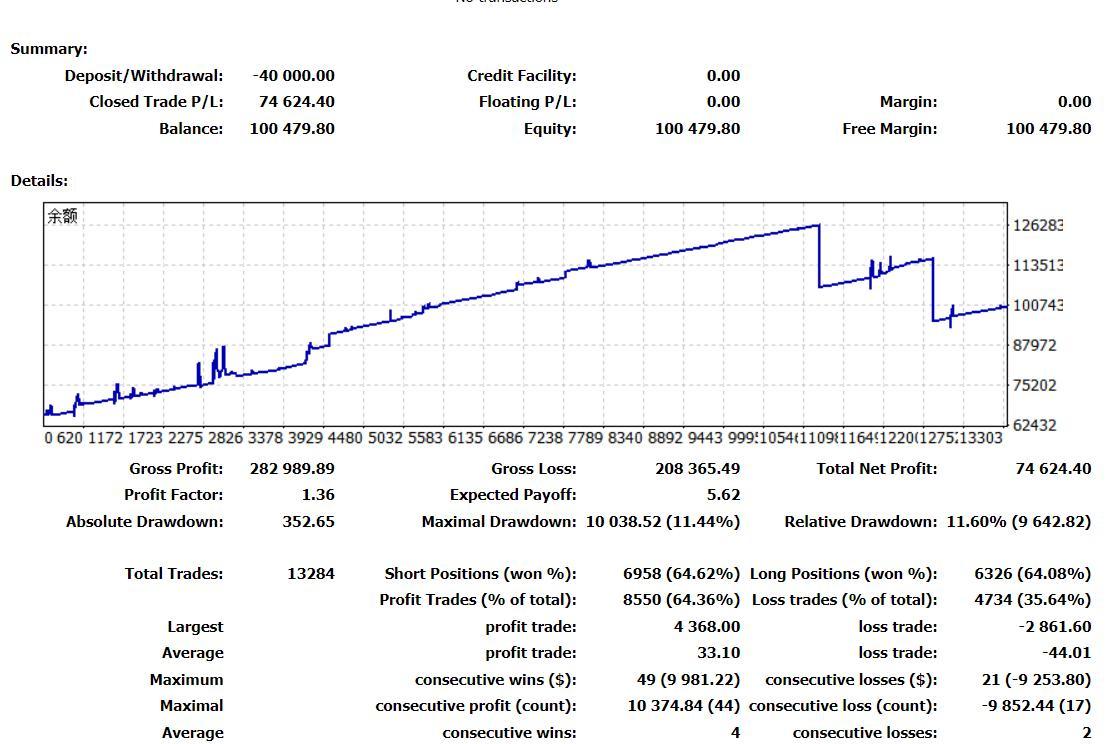The image size is (1113, 744).
Task: Click the chart title 余额
Action: tap(62, 216)
